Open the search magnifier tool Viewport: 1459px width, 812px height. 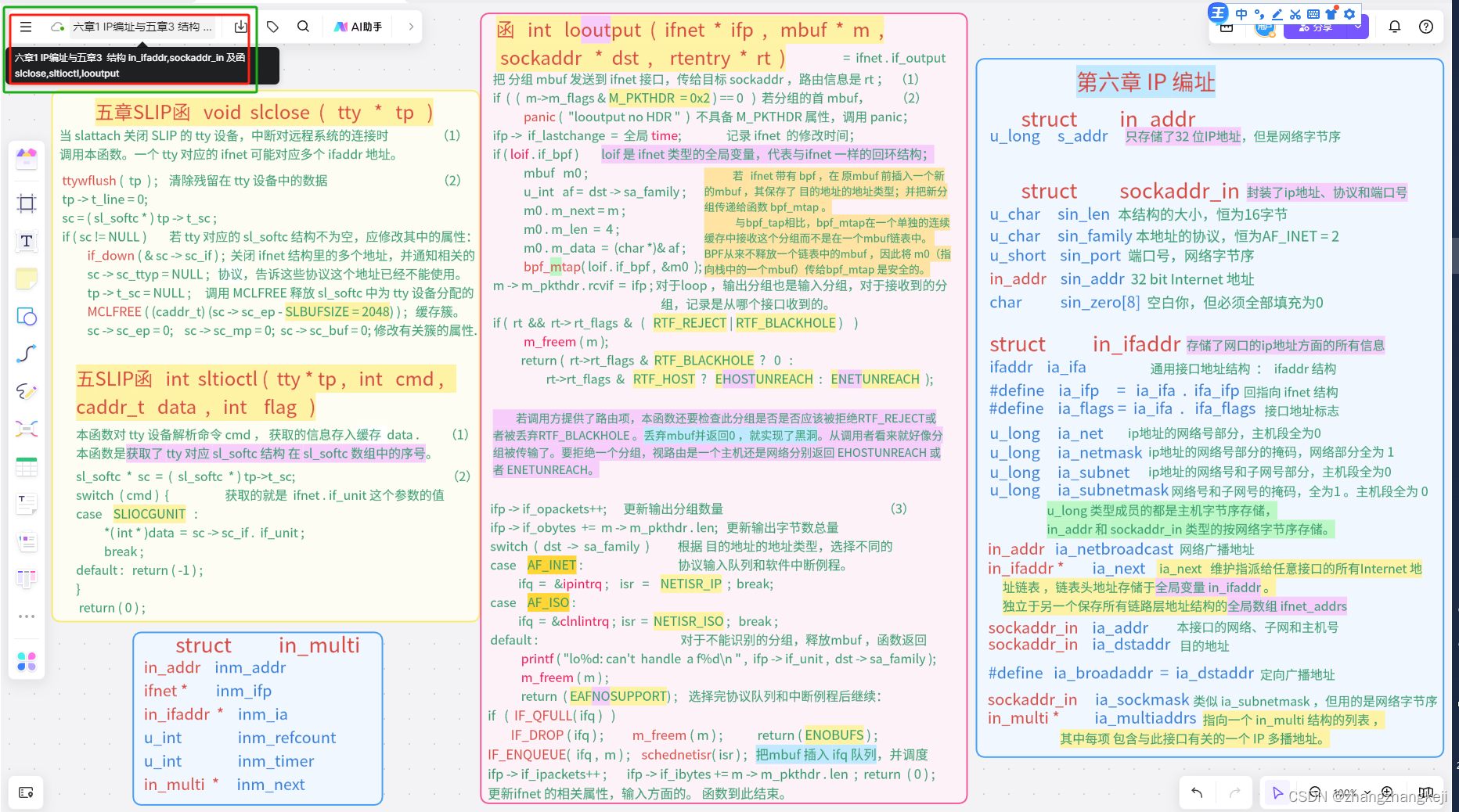coord(303,27)
